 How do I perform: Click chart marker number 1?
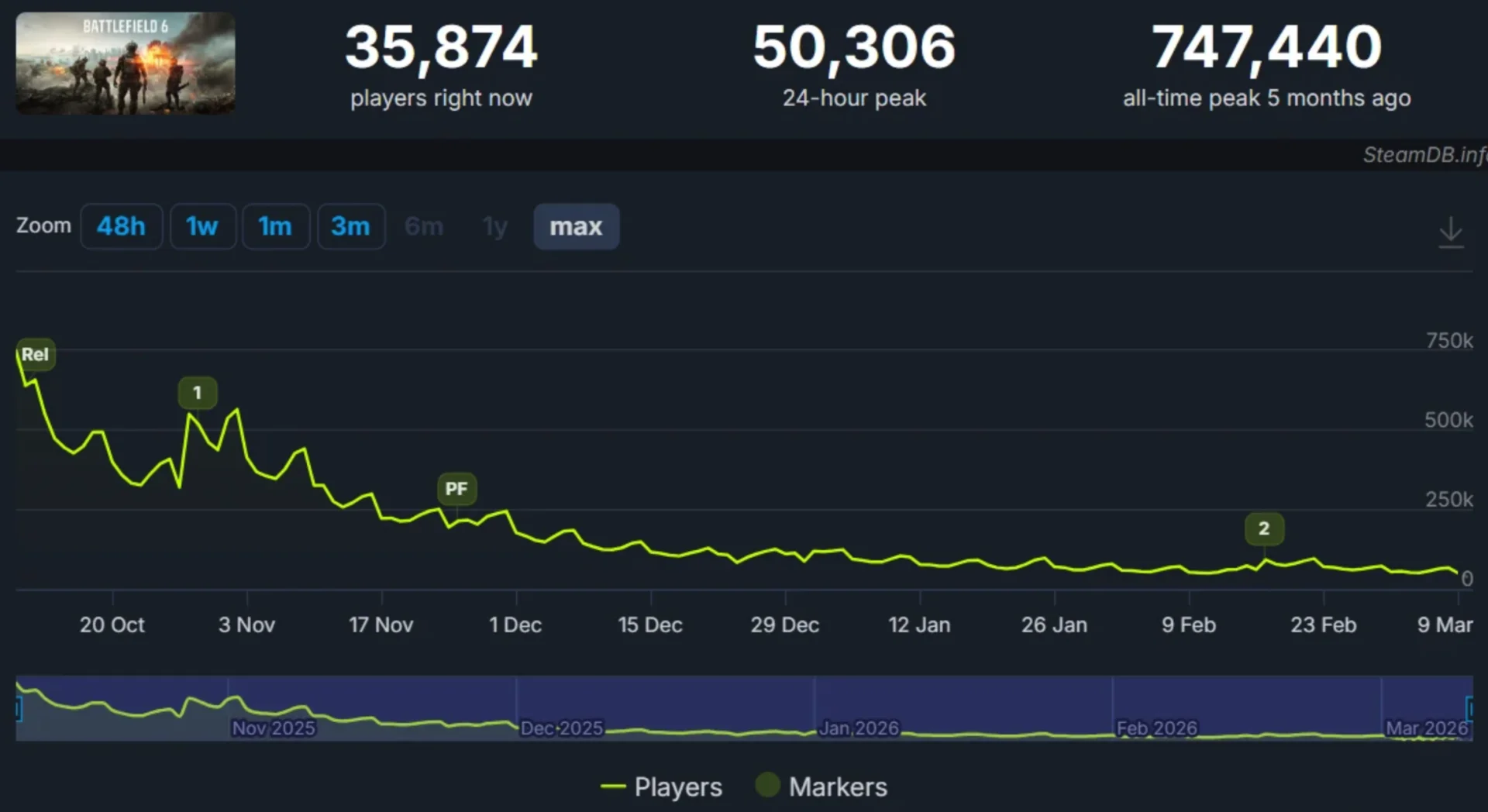click(x=197, y=393)
